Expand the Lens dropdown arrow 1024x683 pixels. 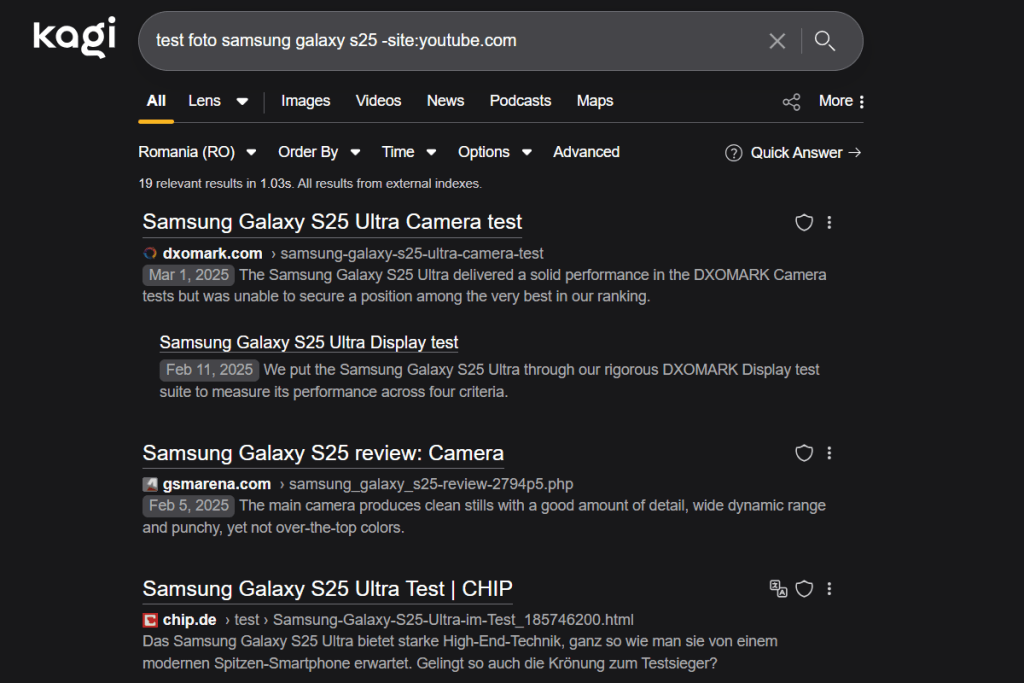242,102
